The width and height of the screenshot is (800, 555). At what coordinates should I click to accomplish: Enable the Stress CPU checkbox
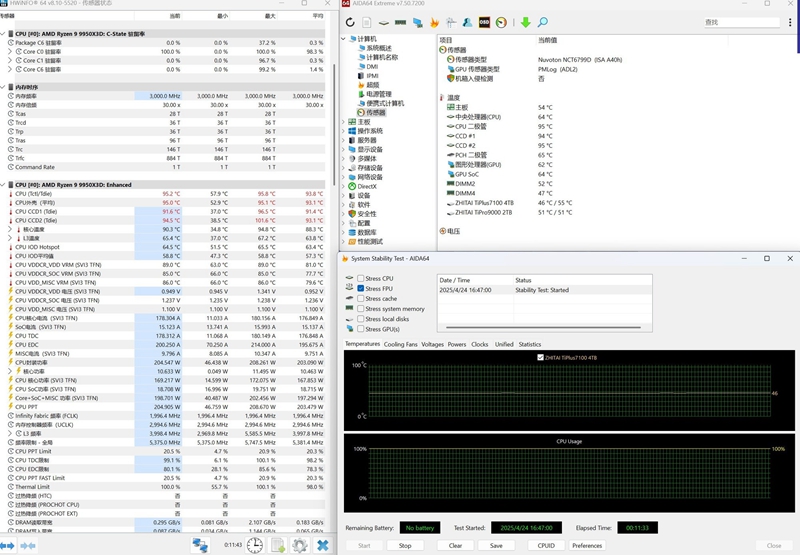(x=361, y=278)
